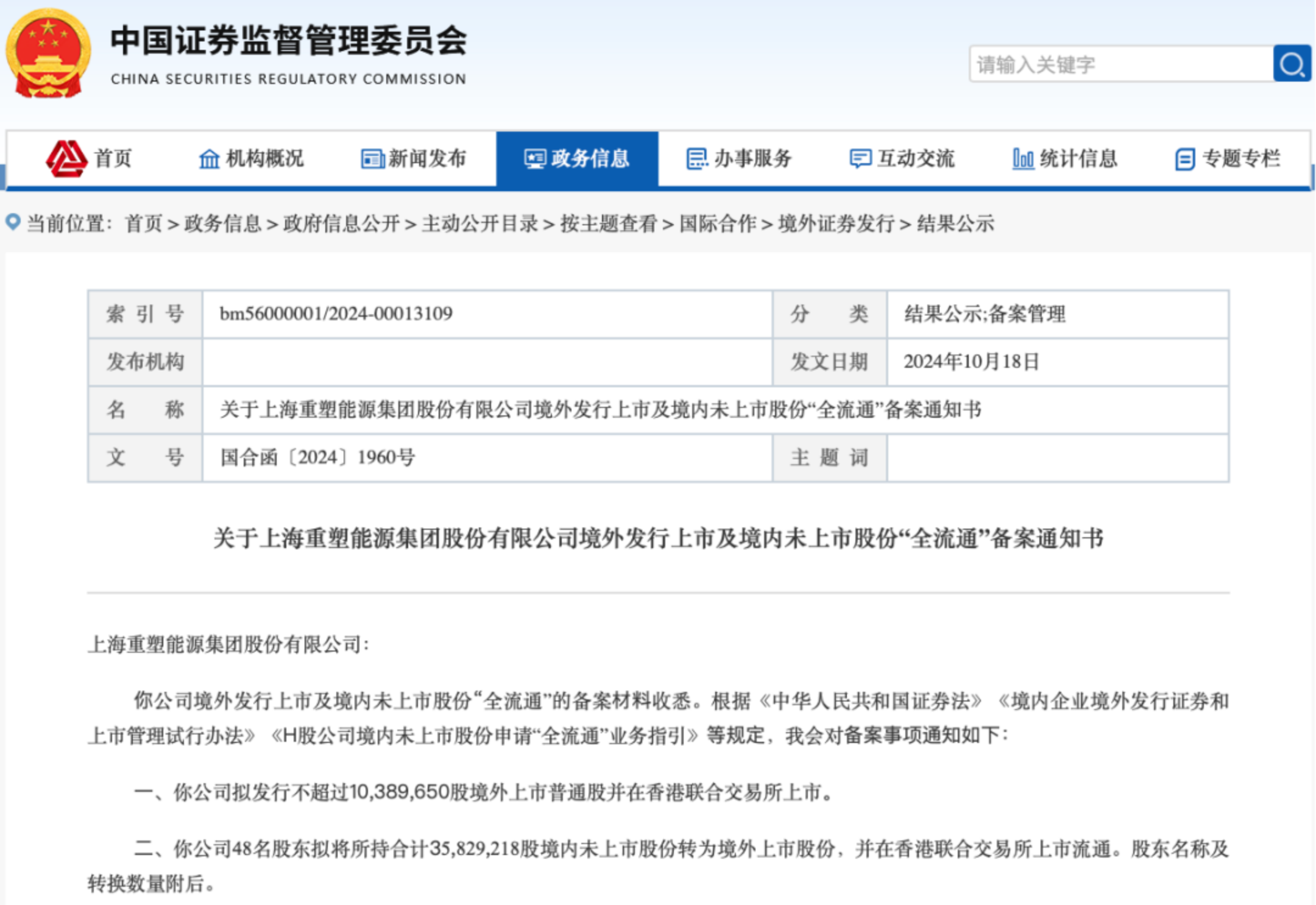Follow the 境外证券发行 breadcrumb link
Image resolution: width=1316 pixels, height=905 pixels.
(x=835, y=224)
